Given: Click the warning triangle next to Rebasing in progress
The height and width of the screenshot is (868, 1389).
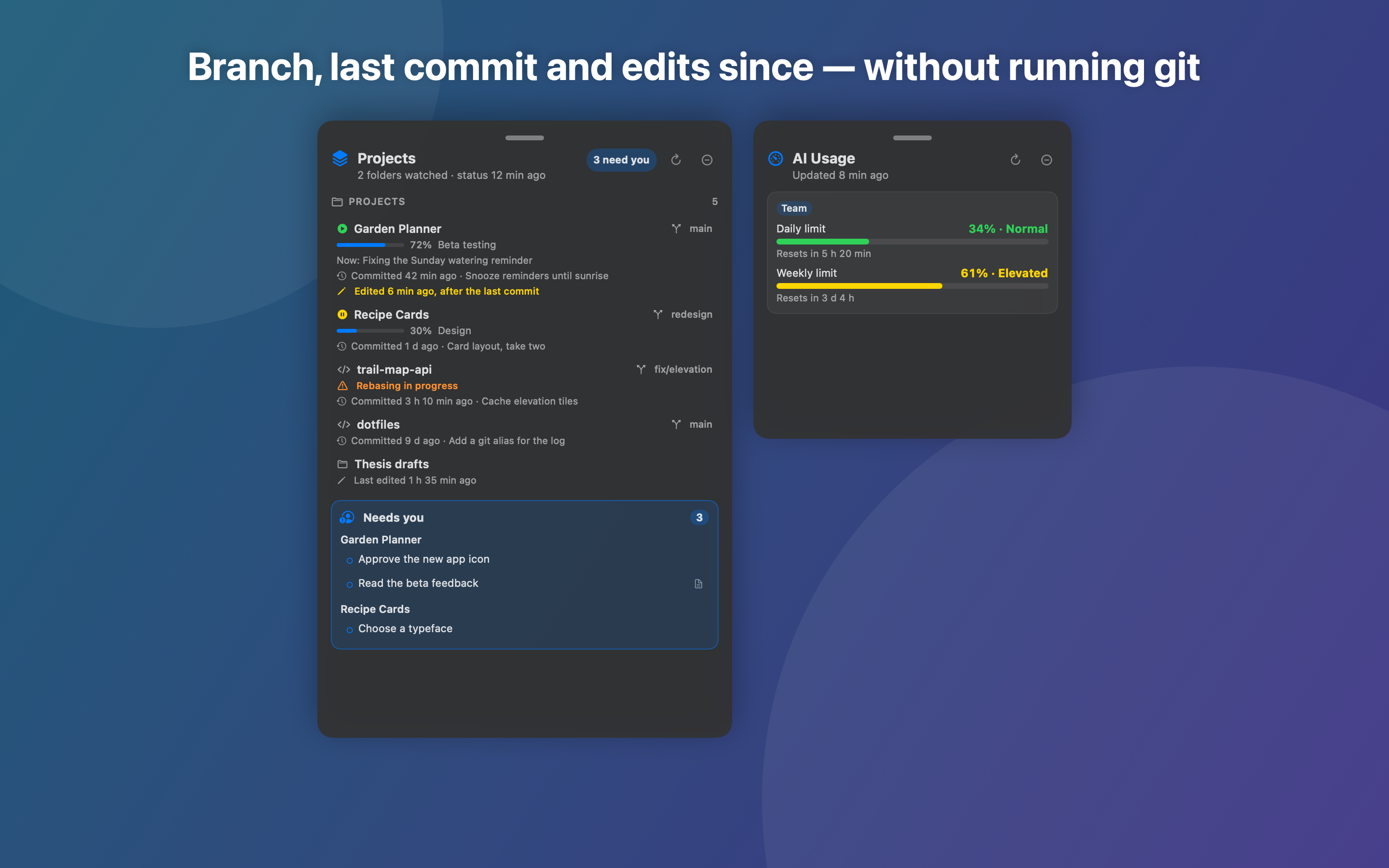Looking at the screenshot, I should pos(342,385).
